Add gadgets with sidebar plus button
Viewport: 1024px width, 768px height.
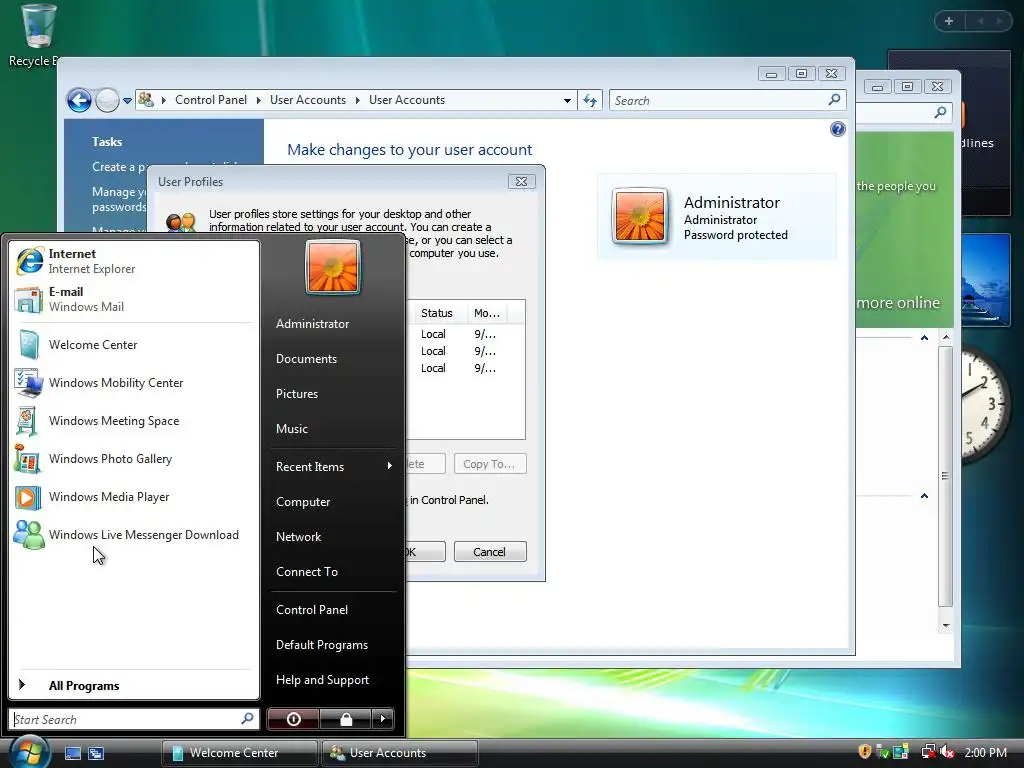(949, 21)
